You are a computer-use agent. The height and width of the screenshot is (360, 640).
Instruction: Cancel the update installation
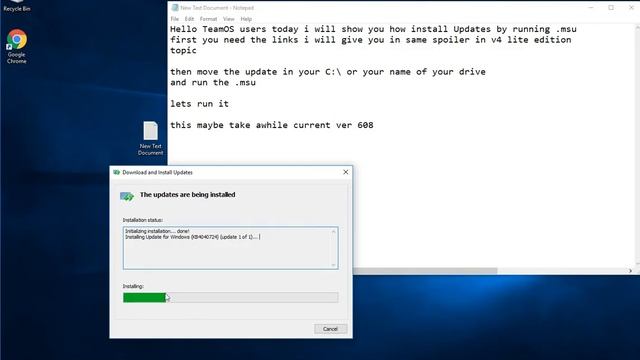pos(330,329)
